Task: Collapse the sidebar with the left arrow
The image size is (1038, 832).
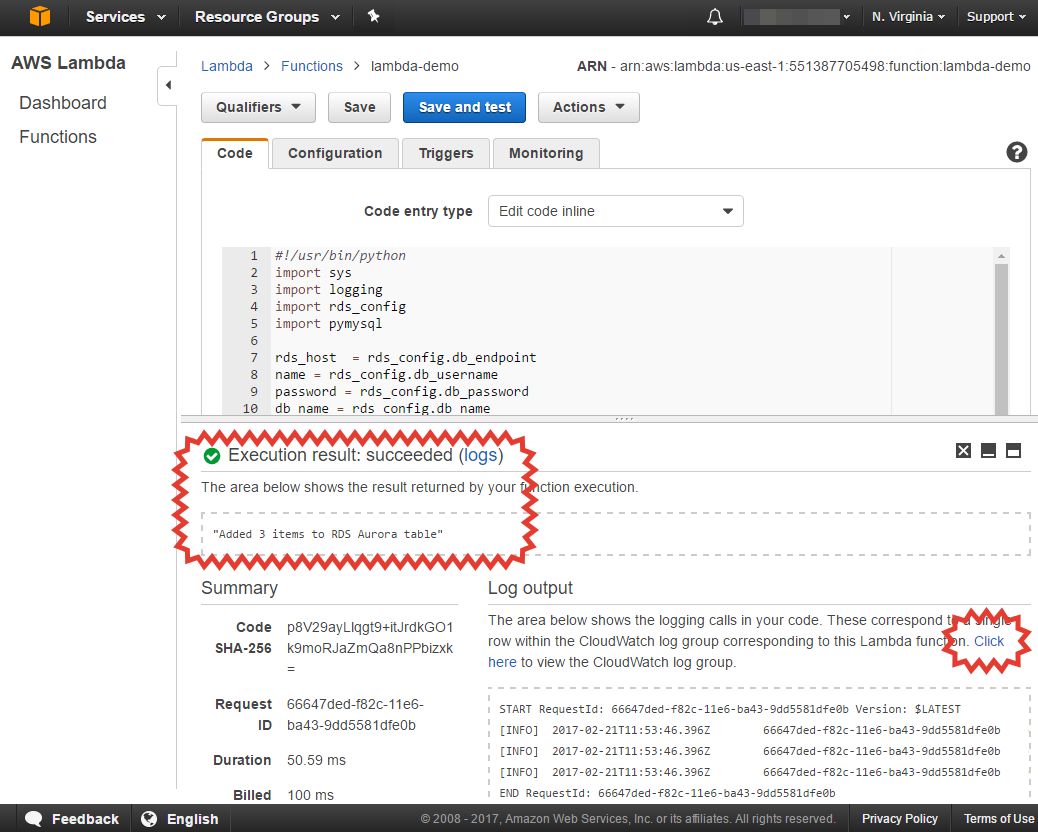Action: 168,85
